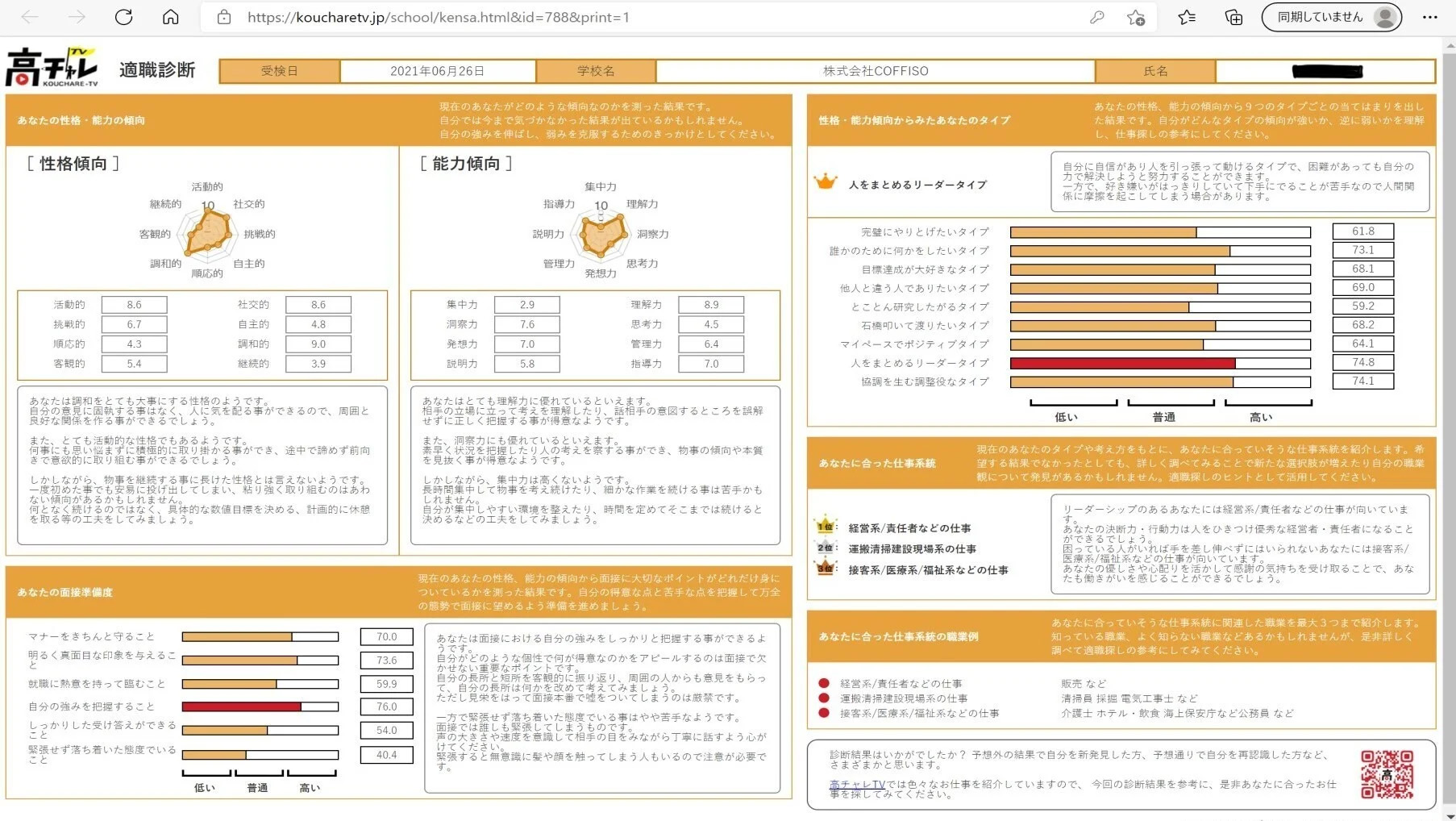Screen dimensions: 1456x821
Task: Click the 1位 rank badge for 経営系/責任者
Action: [x=826, y=527]
